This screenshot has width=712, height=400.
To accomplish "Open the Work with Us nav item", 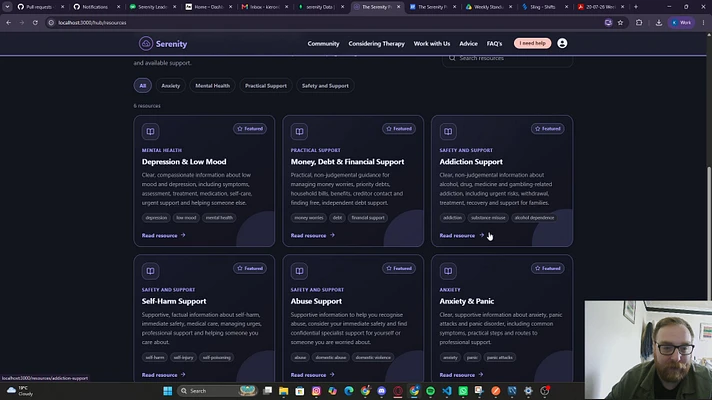I will (432, 44).
